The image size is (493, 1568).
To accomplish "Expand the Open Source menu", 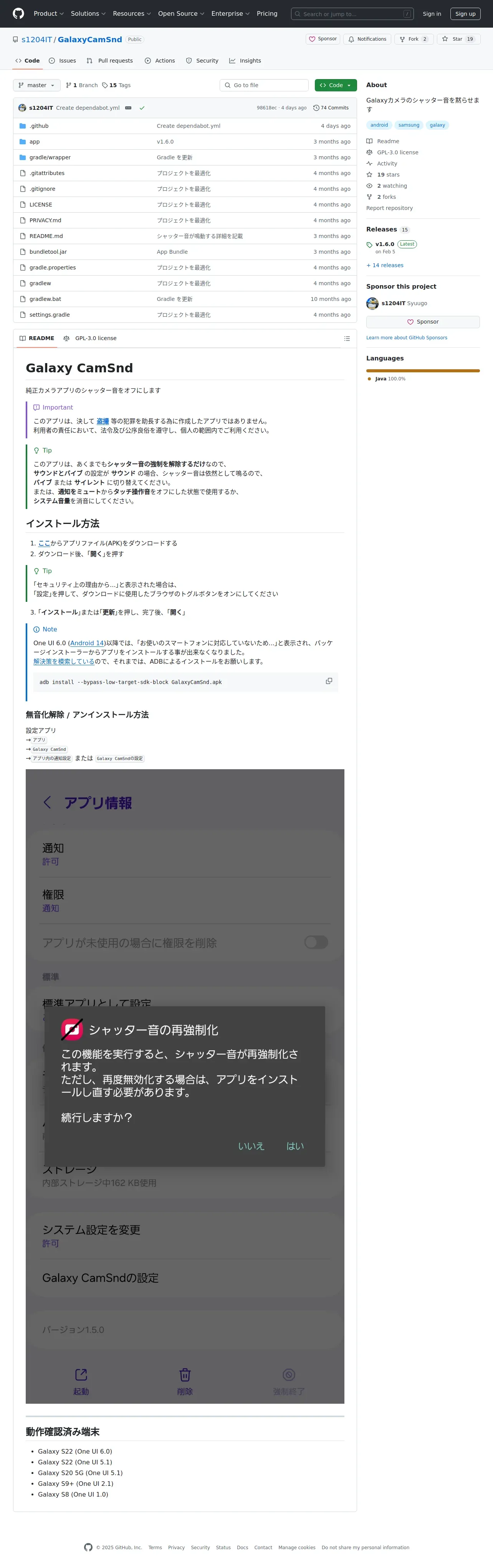I will tap(181, 13).
